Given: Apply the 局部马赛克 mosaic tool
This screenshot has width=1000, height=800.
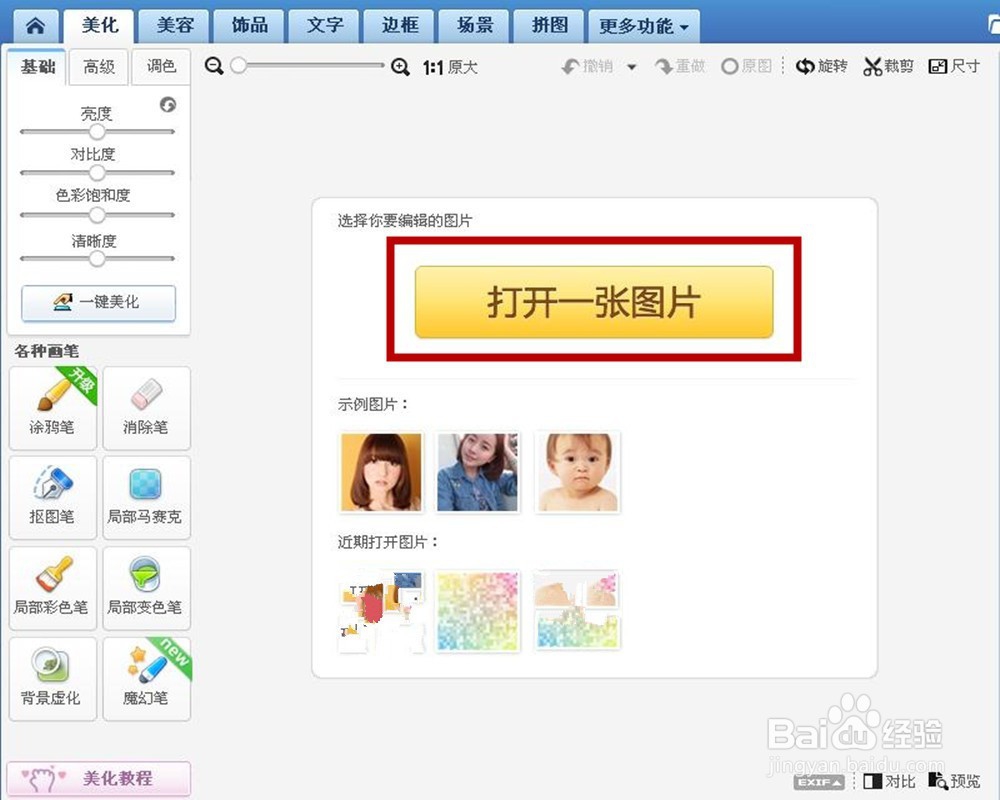Looking at the screenshot, I should click(146, 498).
